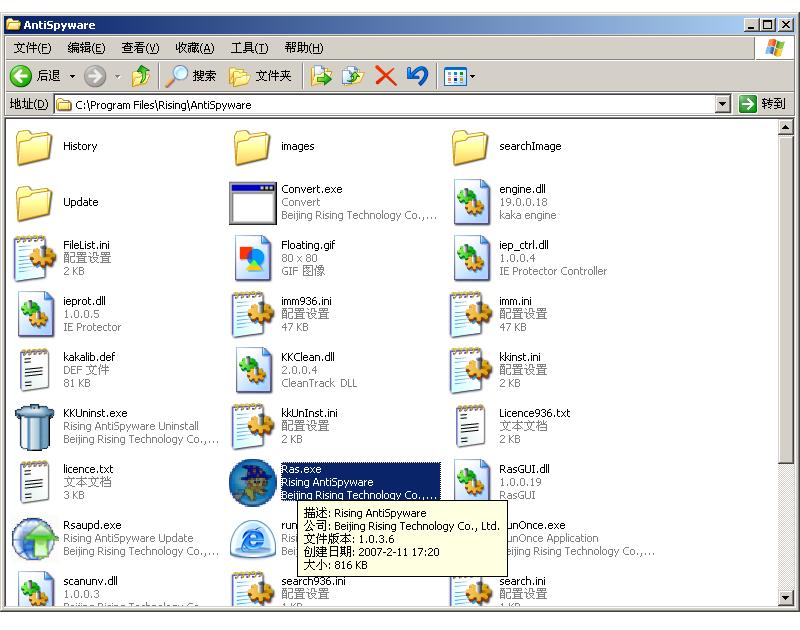Screen dimensions: 800x630
Task: Select the KKClean.dll icon
Action: [253, 370]
